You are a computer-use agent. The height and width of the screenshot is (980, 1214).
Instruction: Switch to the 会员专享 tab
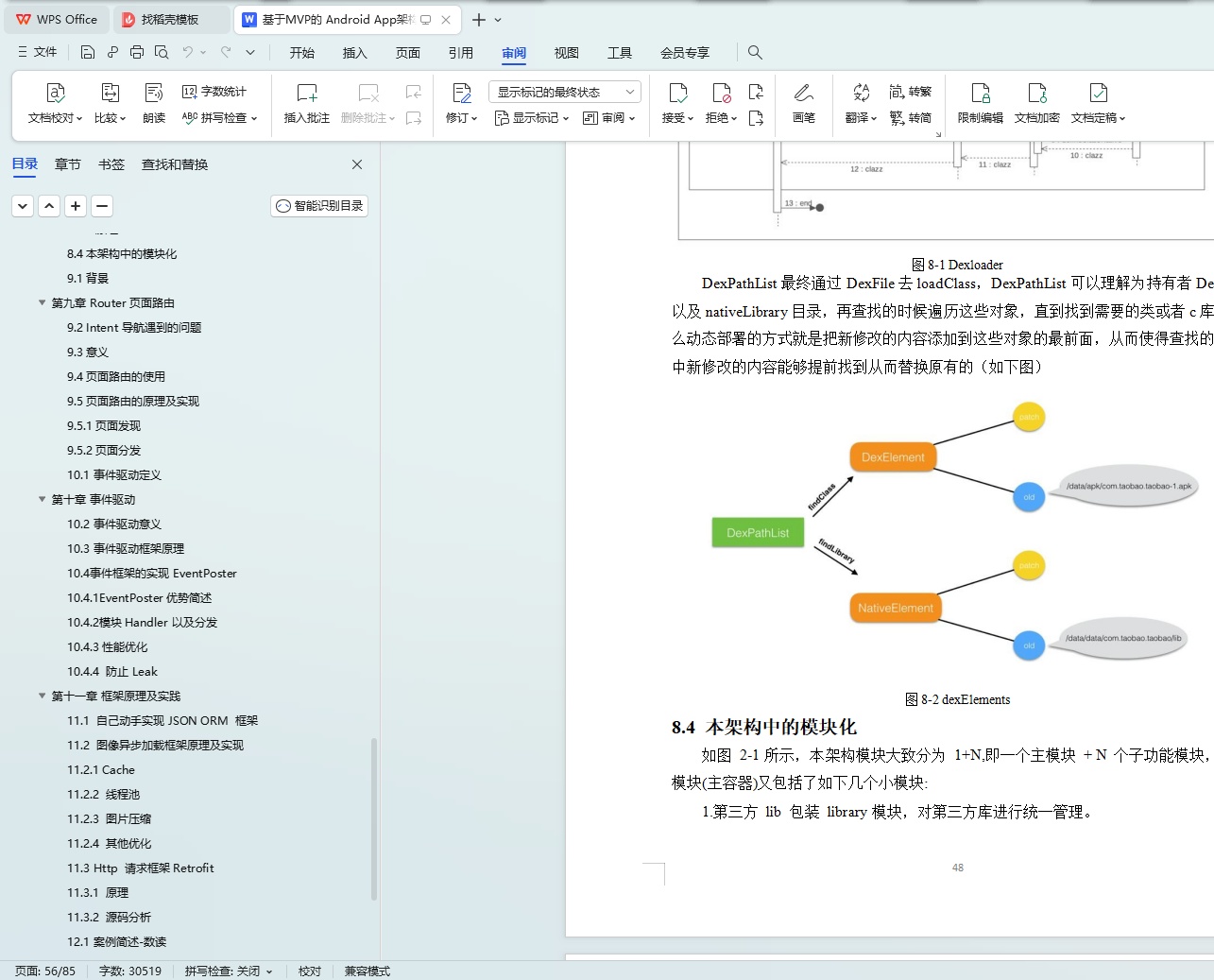click(685, 53)
